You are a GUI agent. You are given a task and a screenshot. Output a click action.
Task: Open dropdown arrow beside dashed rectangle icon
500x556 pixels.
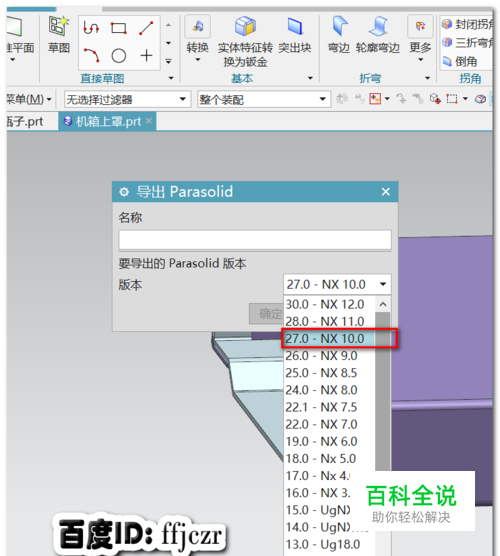point(465,99)
